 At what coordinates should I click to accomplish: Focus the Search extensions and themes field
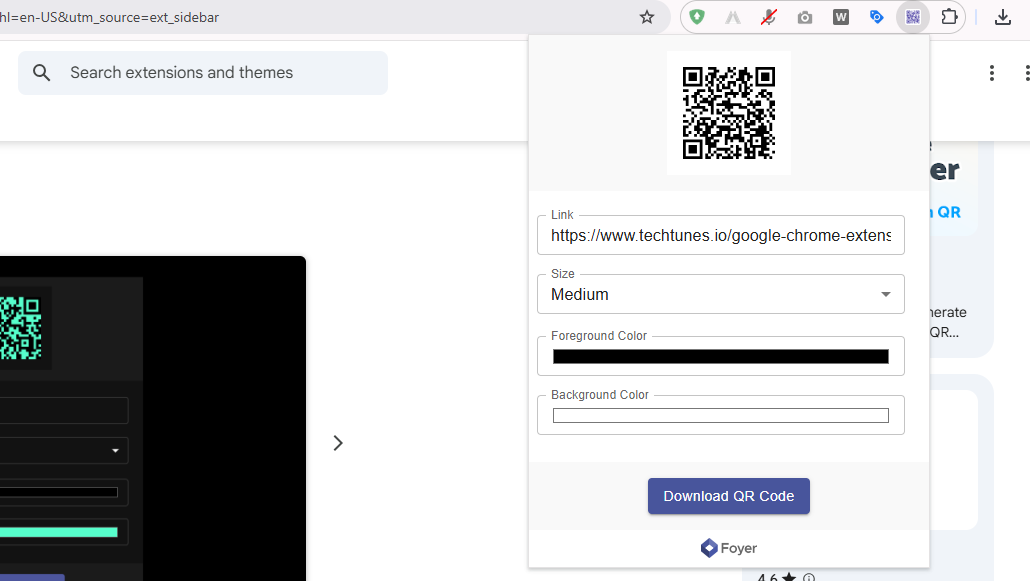click(203, 73)
